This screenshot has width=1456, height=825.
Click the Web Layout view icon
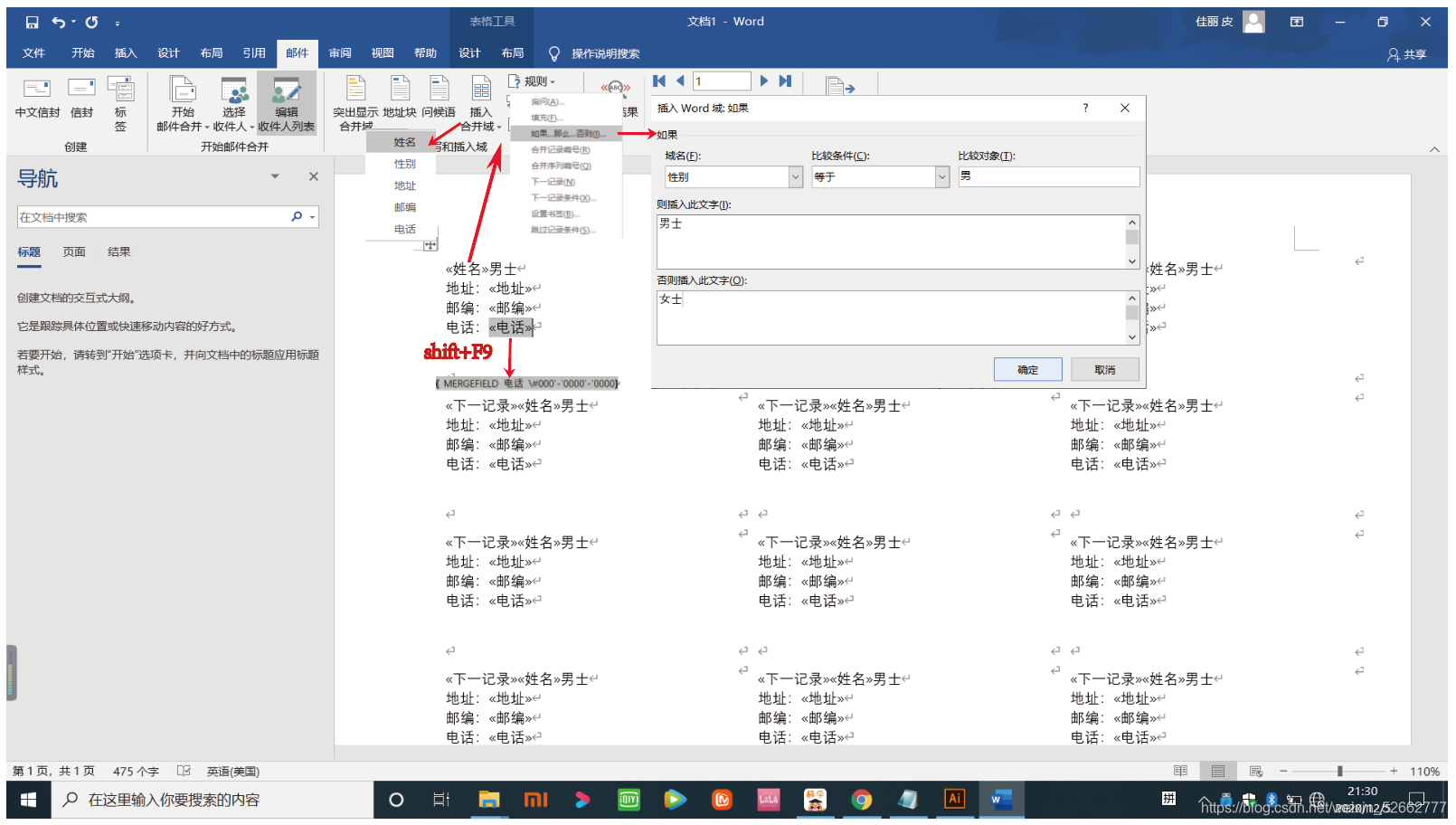1256,771
